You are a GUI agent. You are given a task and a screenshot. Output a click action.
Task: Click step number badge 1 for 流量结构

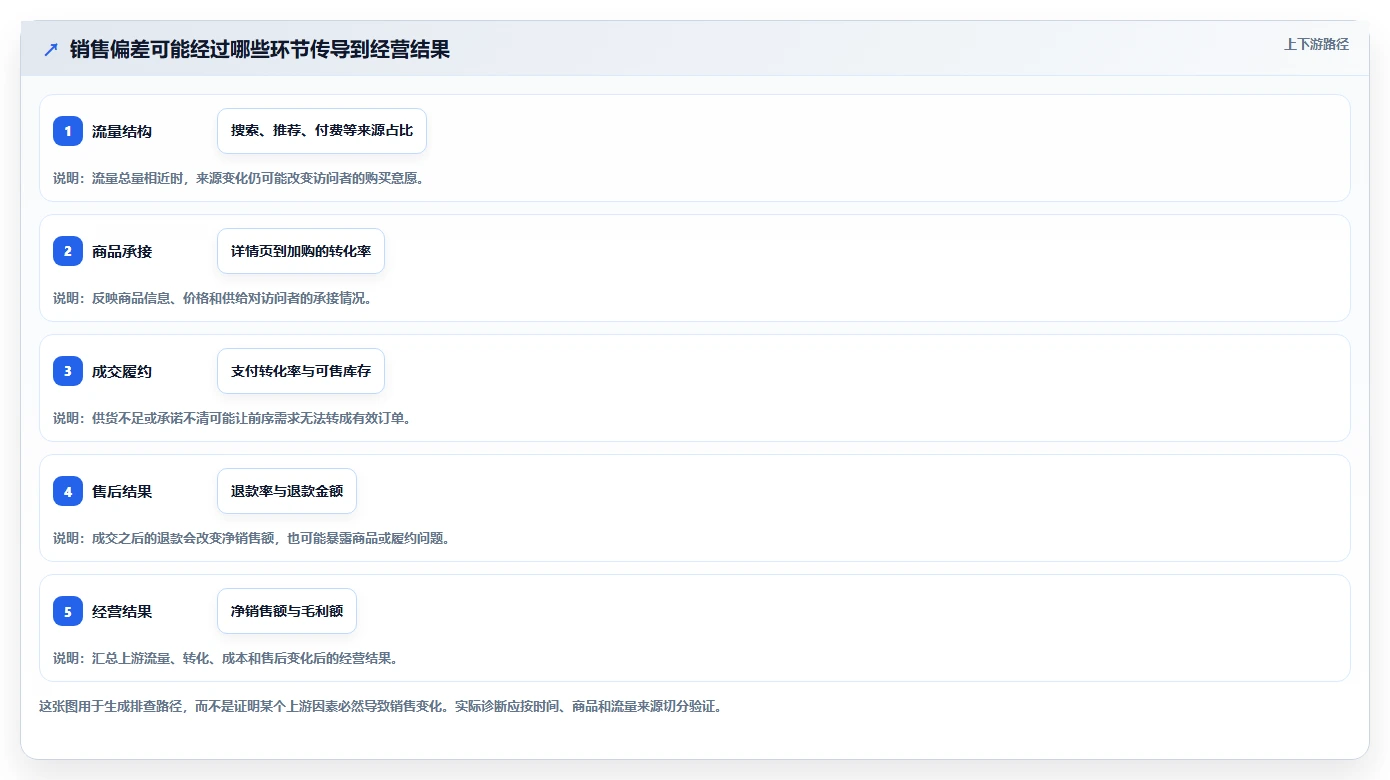pos(68,131)
